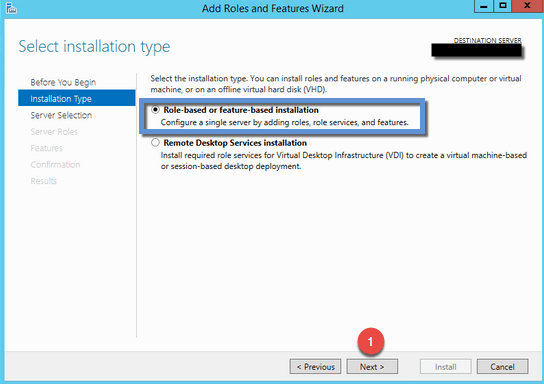The height and width of the screenshot is (384, 544).
Task: Click the Role-based installation description text
Action: click(x=284, y=122)
